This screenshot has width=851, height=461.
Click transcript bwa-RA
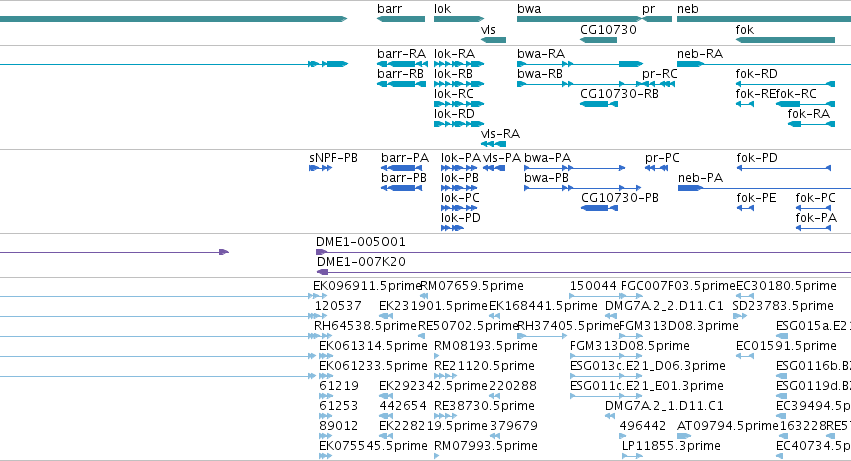pyautogui.click(x=580, y=64)
